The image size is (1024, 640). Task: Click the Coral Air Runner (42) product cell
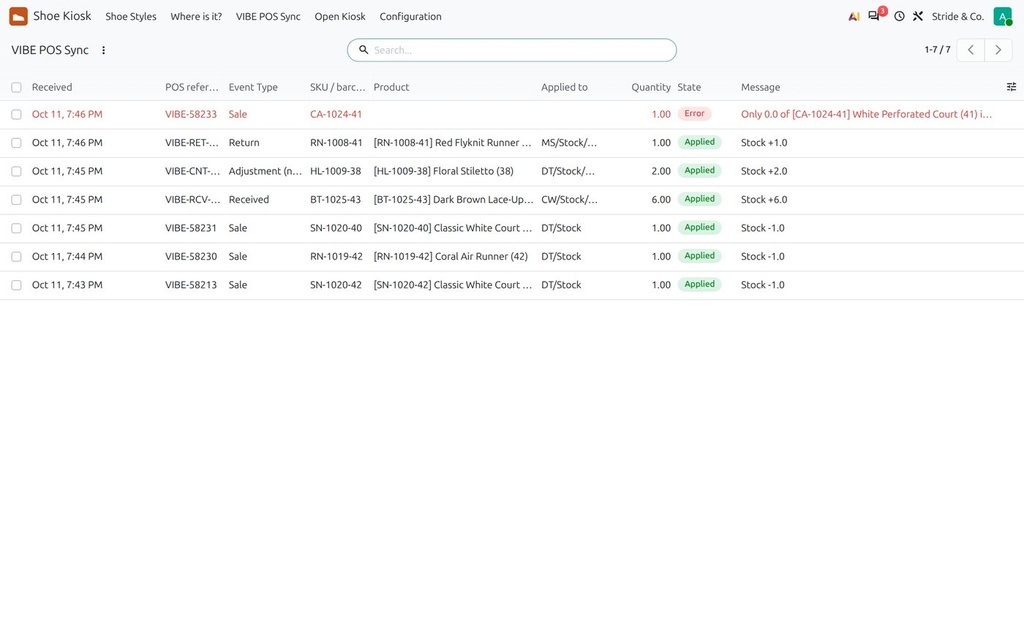[451, 256]
